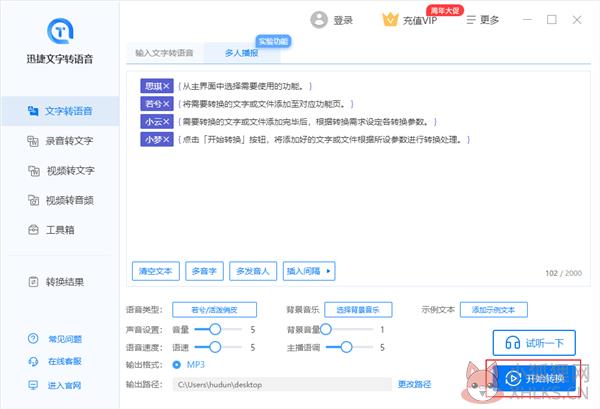Click the play icon in 开始转换
The image size is (600, 409).
[513, 378]
